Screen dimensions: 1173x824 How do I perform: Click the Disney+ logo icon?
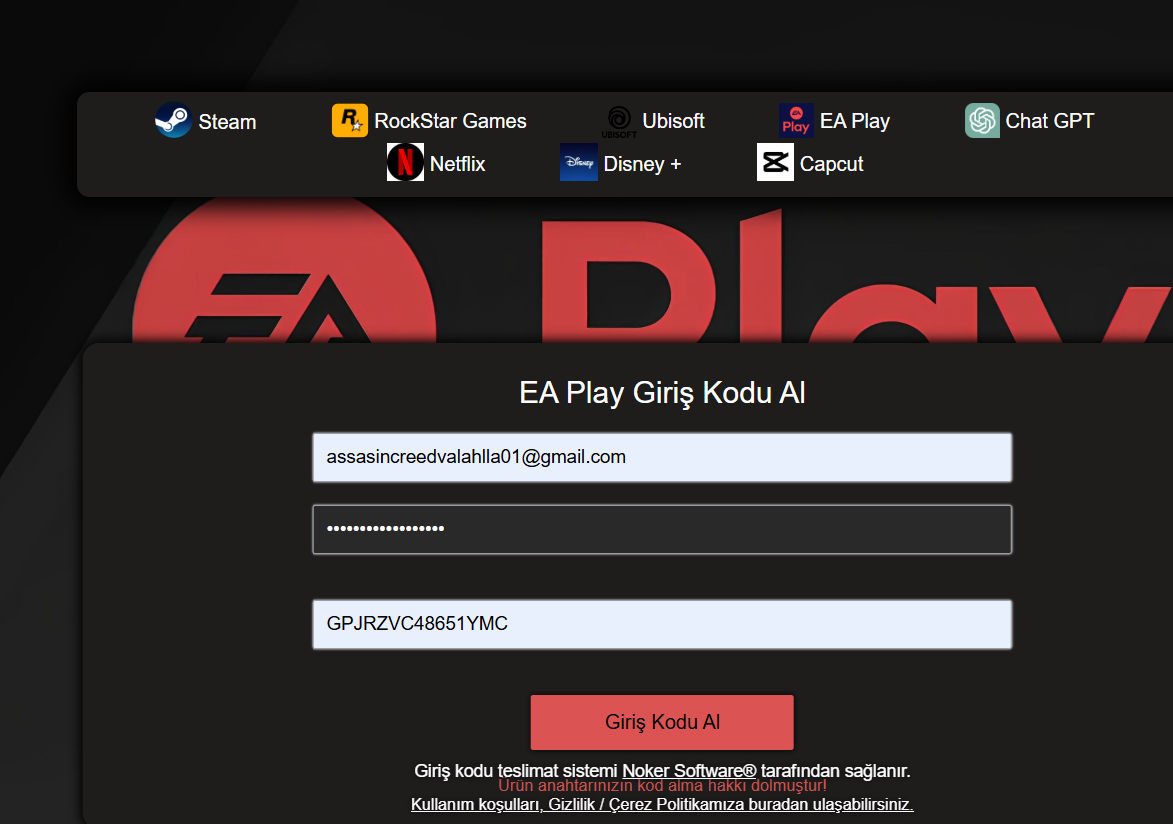[579, 162]
